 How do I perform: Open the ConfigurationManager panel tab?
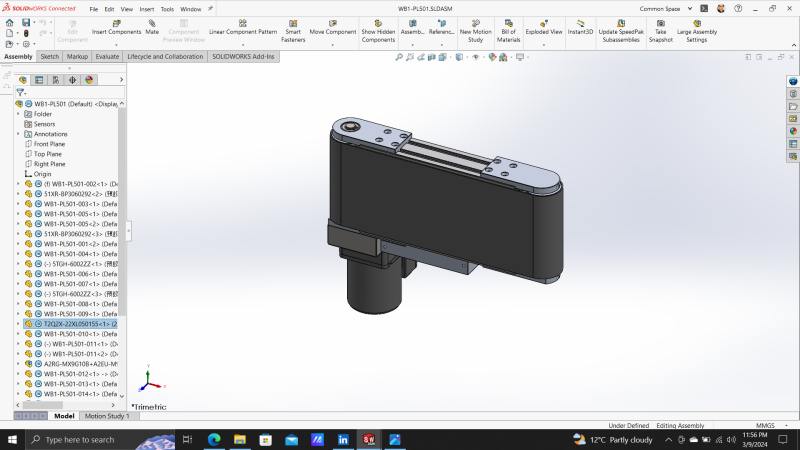[x=56, y=79]
